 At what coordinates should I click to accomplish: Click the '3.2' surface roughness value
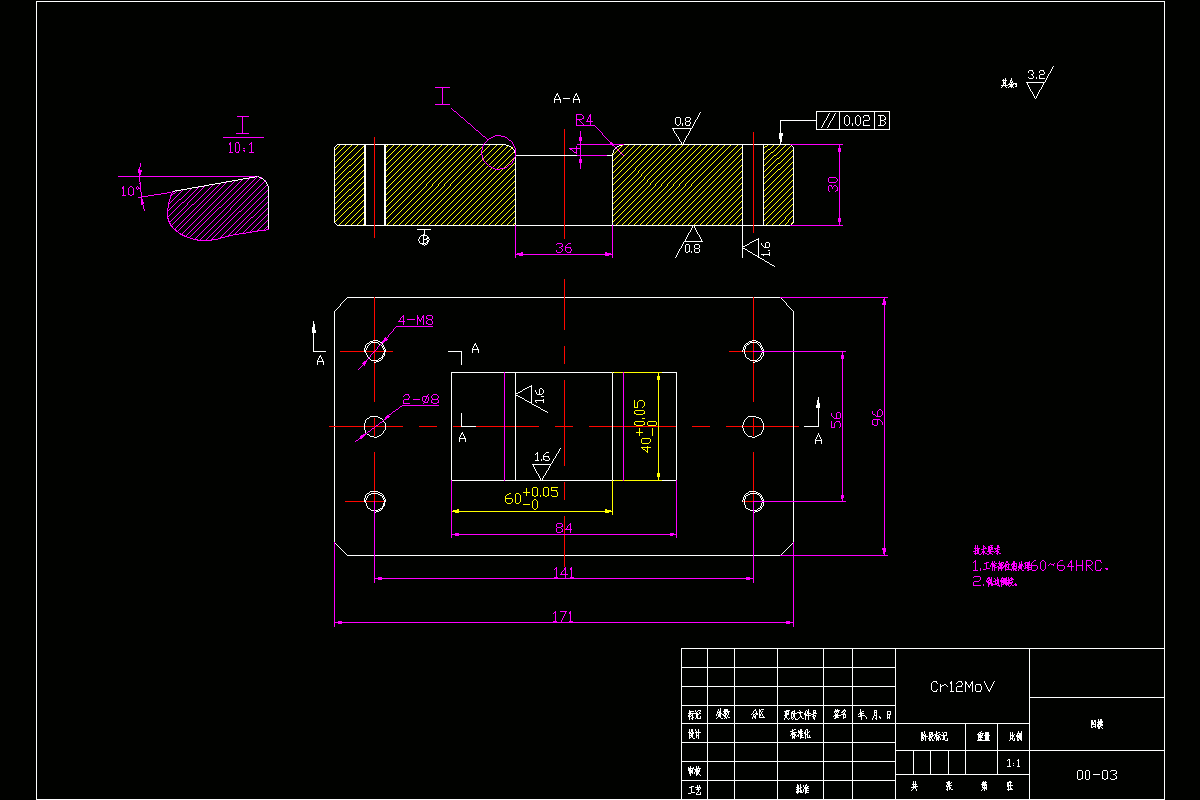[1036, 75]
